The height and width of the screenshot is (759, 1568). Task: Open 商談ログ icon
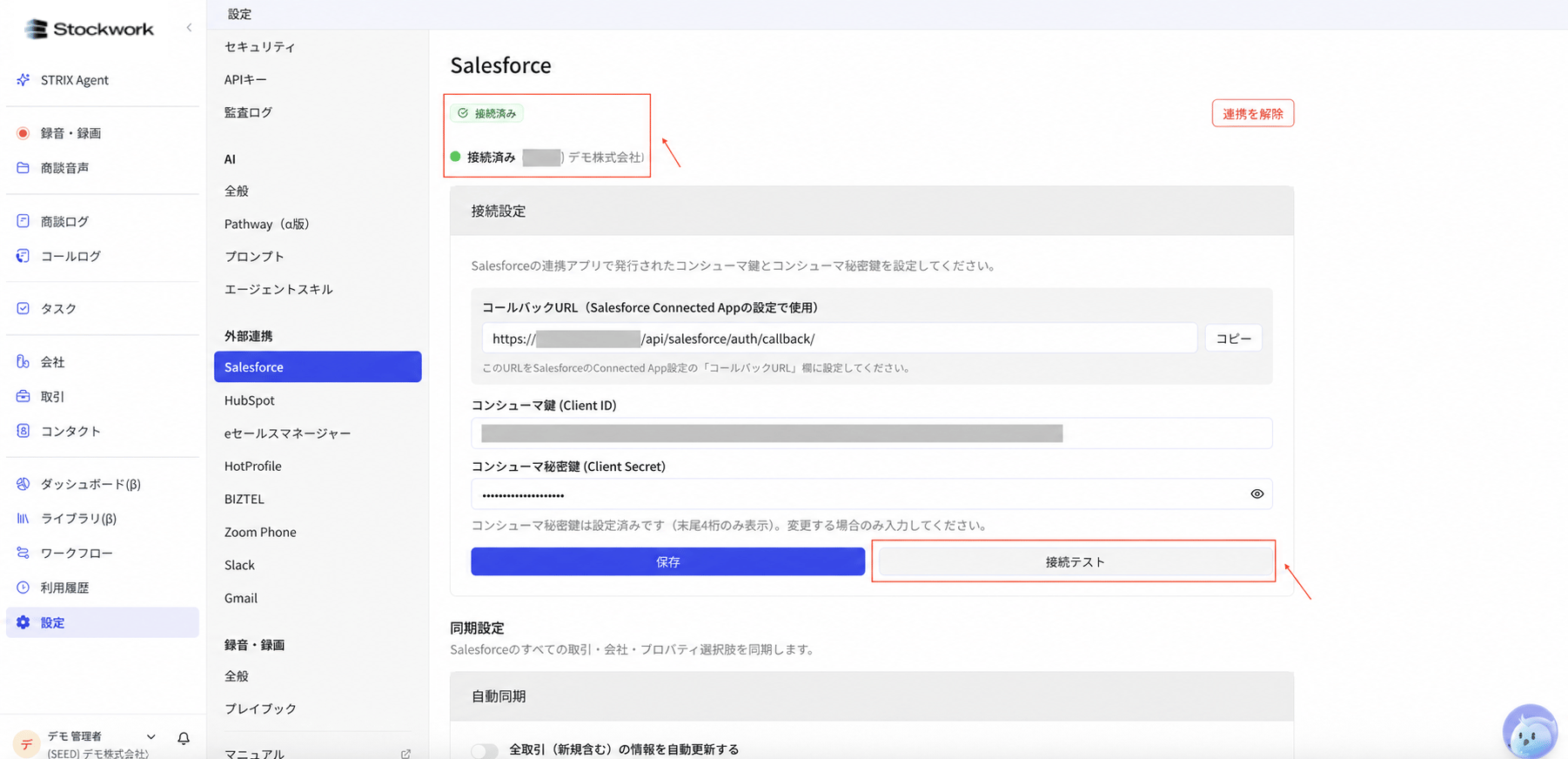point(23,221)
